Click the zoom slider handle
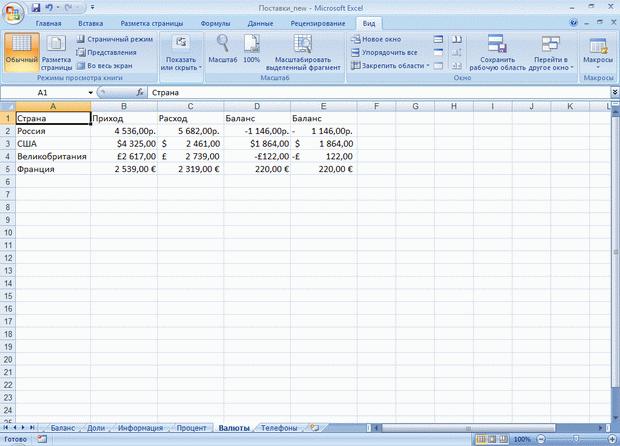Image resolution: width=620 pixels, height=446 pixels. 576,439
